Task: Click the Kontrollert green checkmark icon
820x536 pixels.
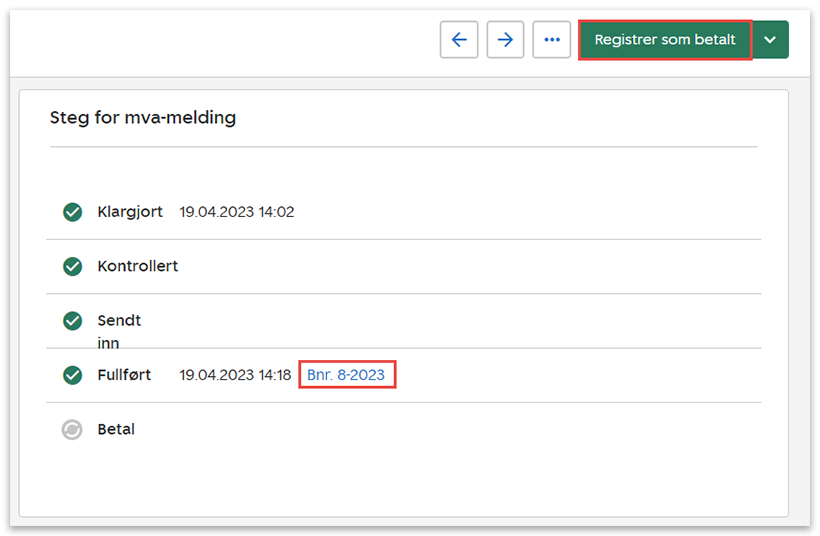Action: click(72, 267)
